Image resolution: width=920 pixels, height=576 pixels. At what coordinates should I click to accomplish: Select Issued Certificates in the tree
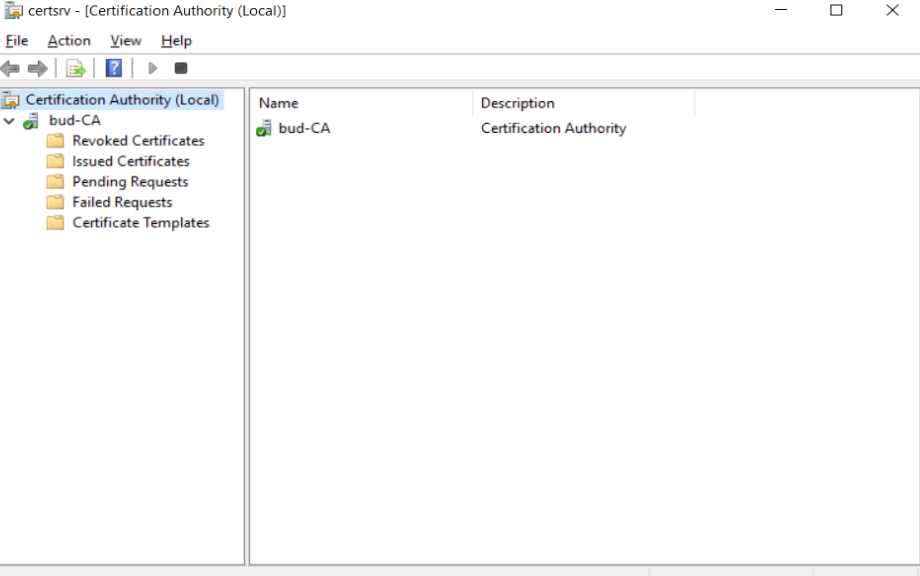click(131, 161)
